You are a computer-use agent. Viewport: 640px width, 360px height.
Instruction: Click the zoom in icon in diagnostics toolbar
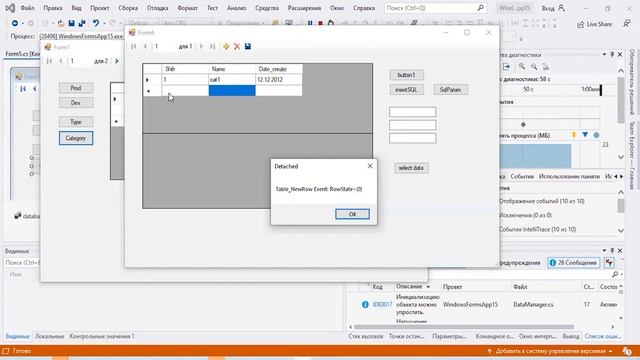click(522, 67)
